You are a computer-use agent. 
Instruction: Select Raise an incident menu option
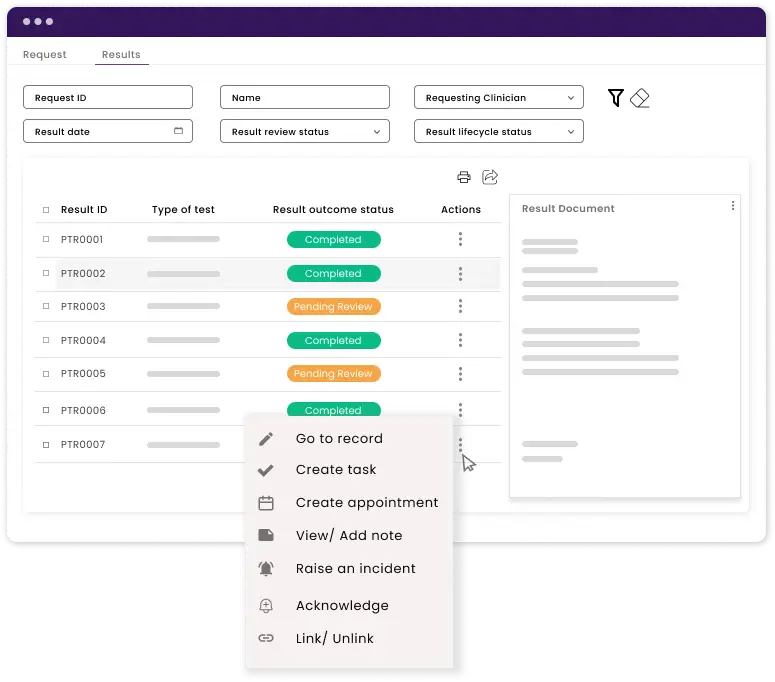click(355, 569)
